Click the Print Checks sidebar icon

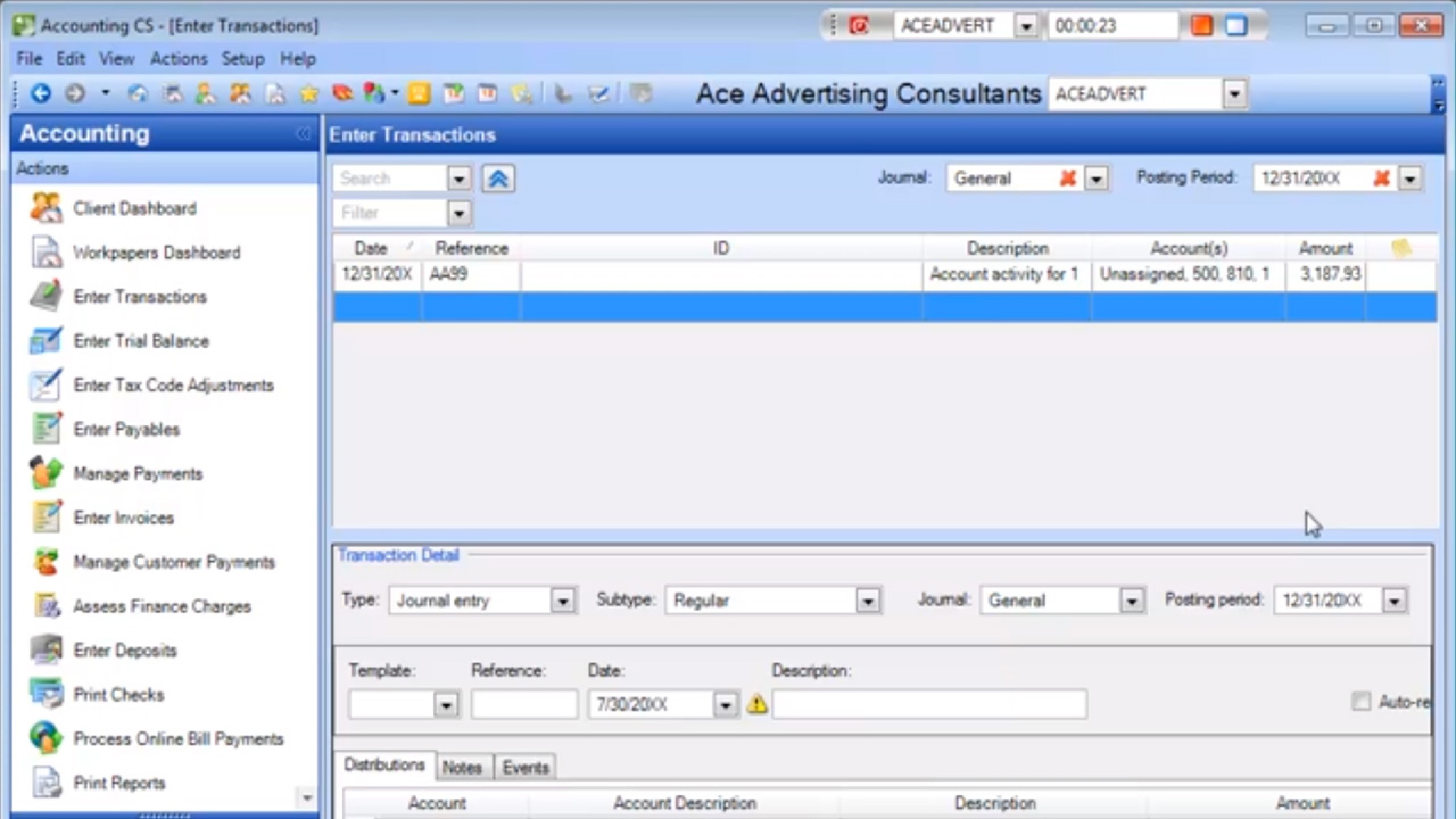47,694
